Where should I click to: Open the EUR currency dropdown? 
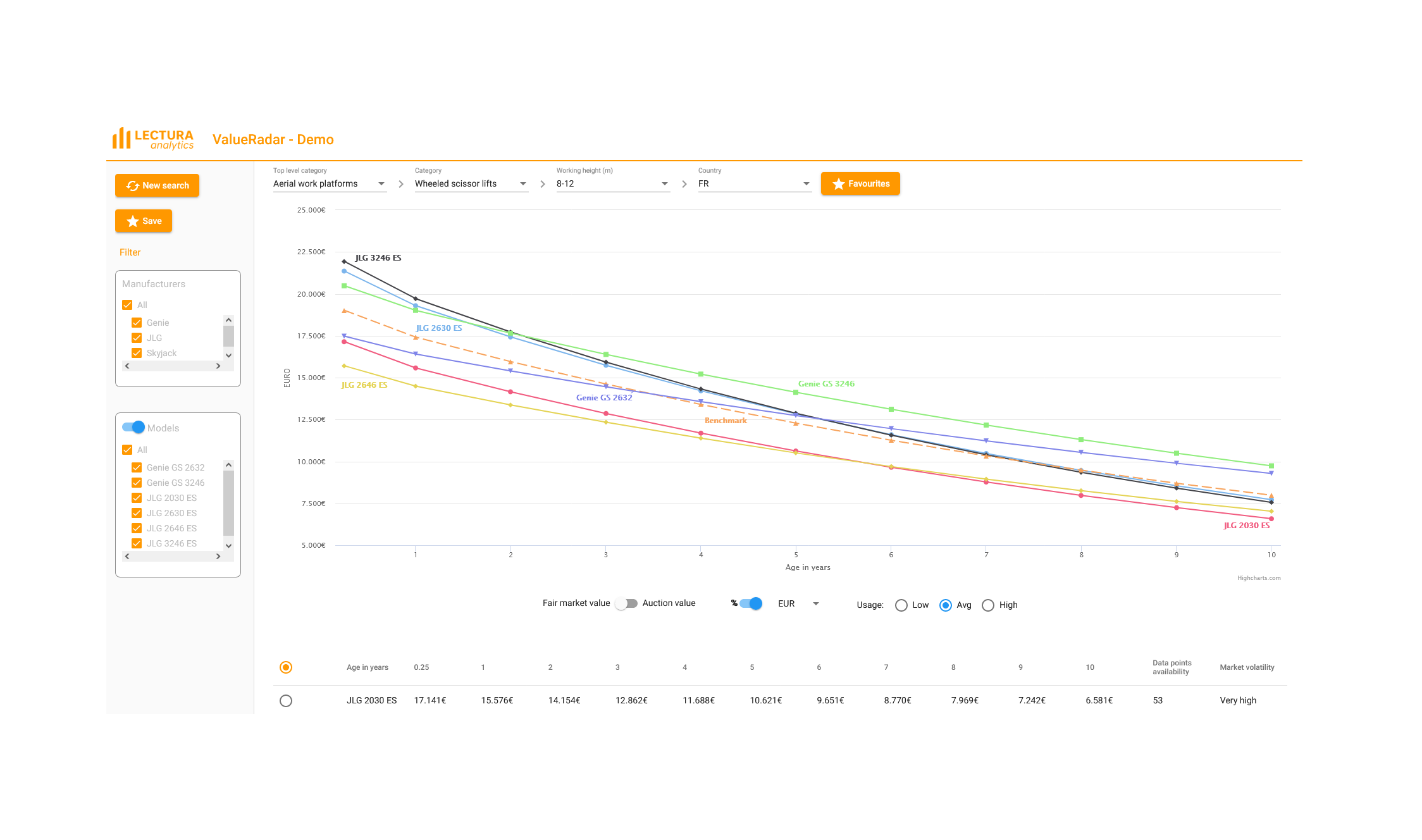798,603
